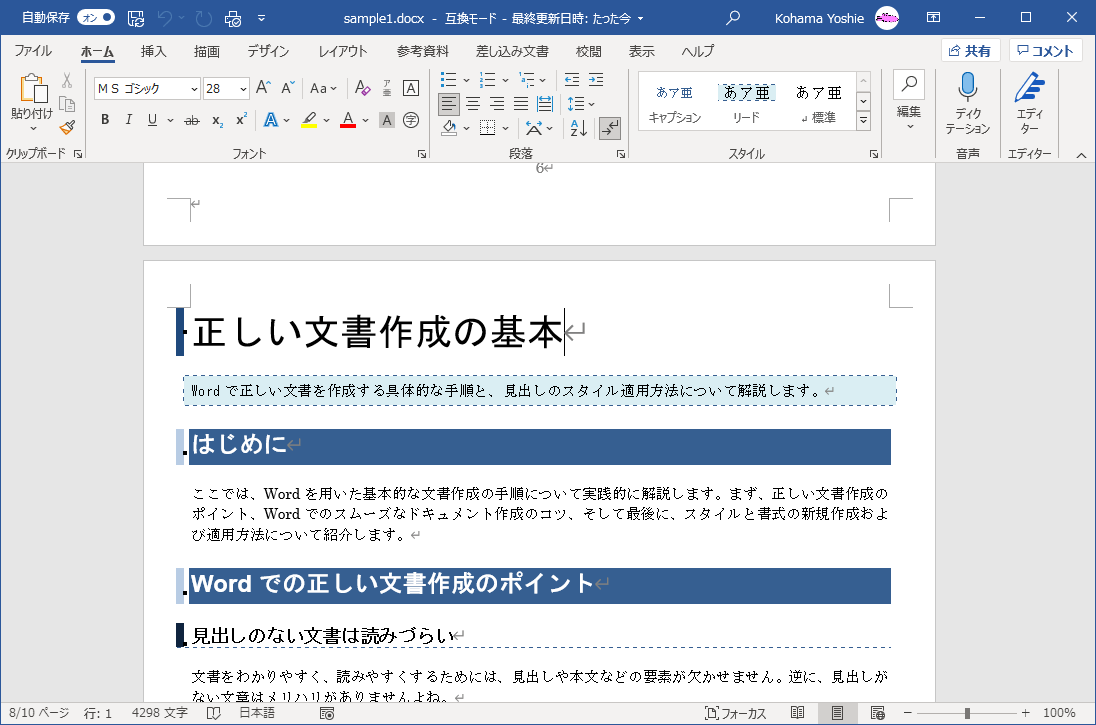
Task: Clear all formatting eraser icon
Action: point(362,88)
